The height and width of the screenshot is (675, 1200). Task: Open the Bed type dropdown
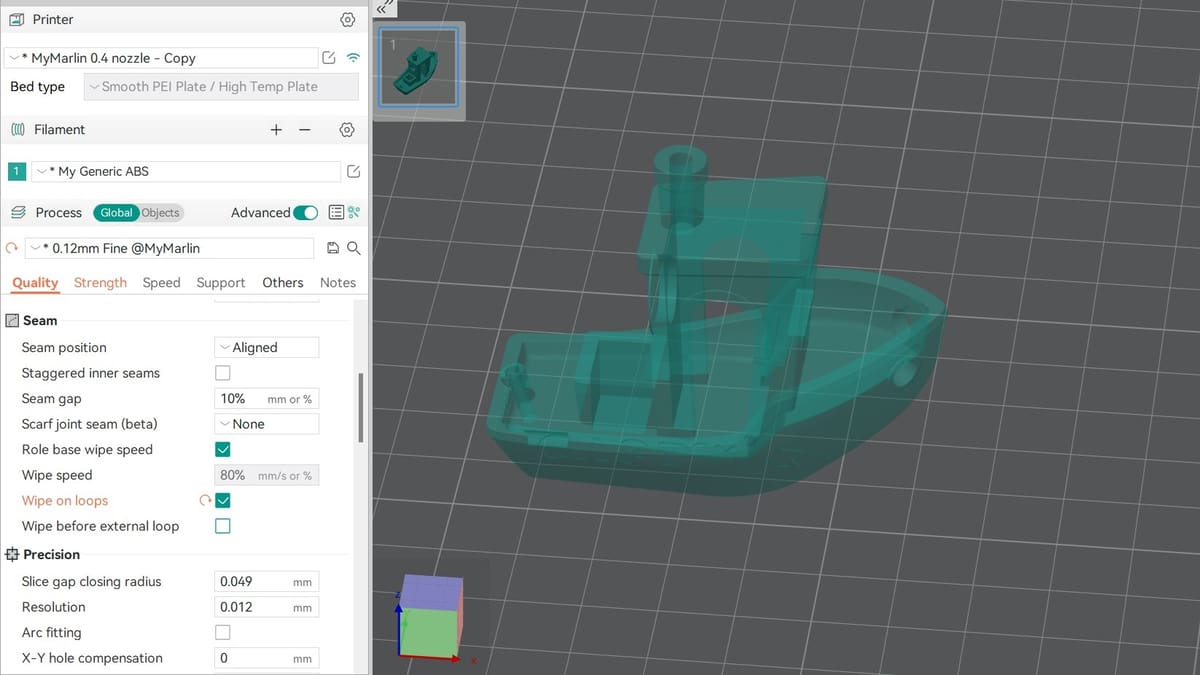(x=221, y=87)
